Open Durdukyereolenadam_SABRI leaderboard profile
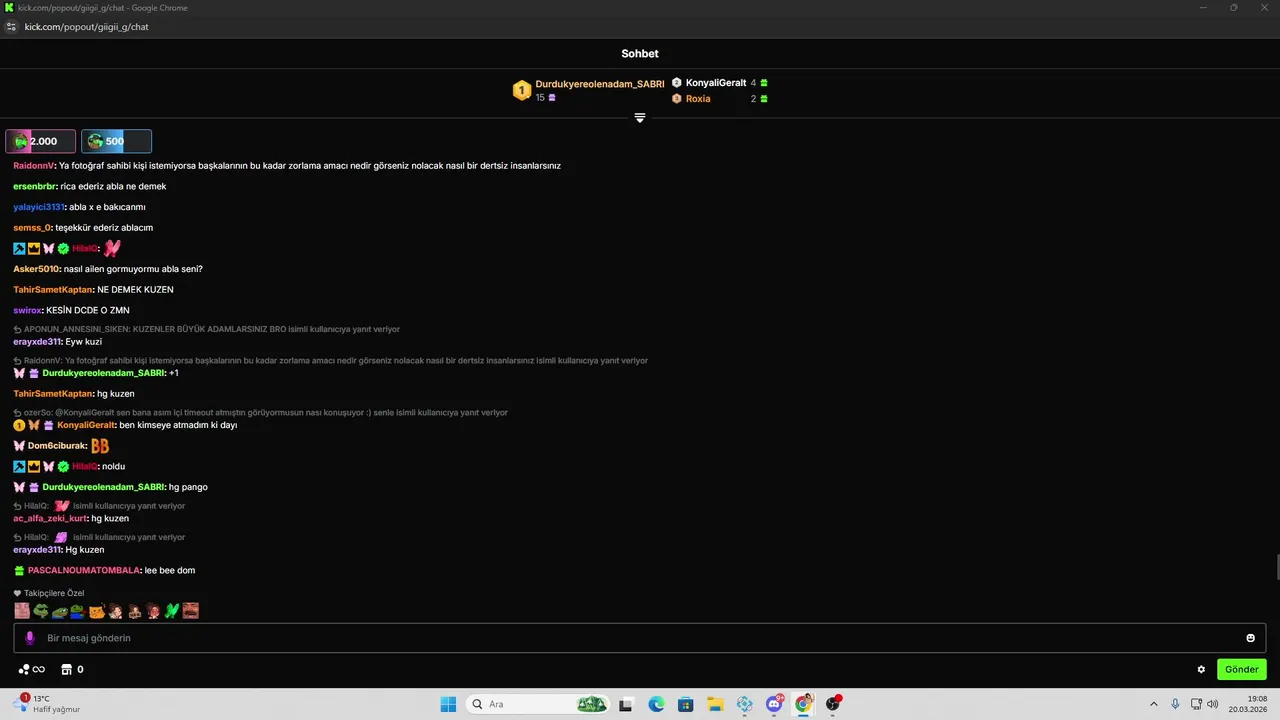Image resolution: width=1280 pixels, height=720 pixels. tap(599, 84)
